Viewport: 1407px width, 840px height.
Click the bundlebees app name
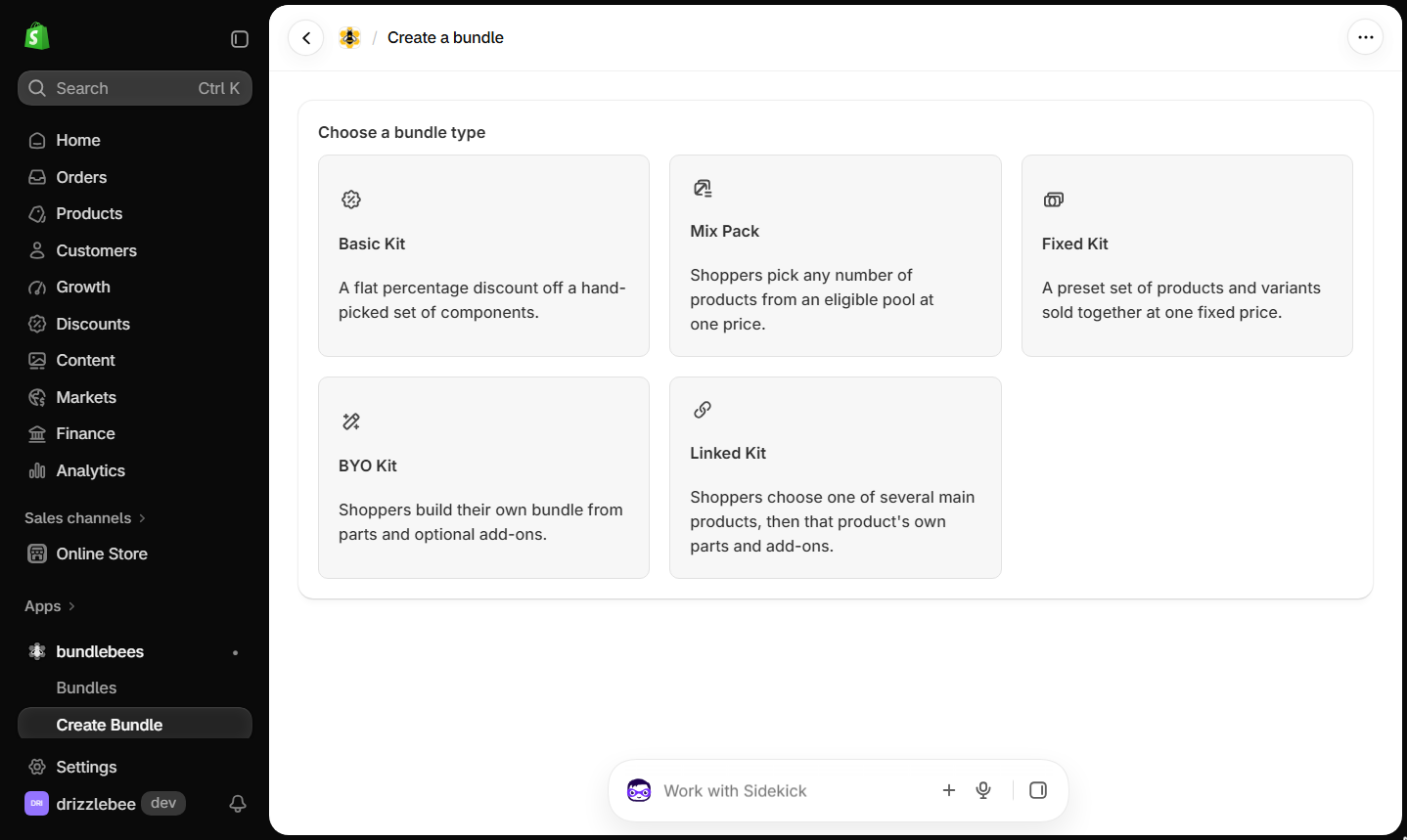[x=100, y=652]
